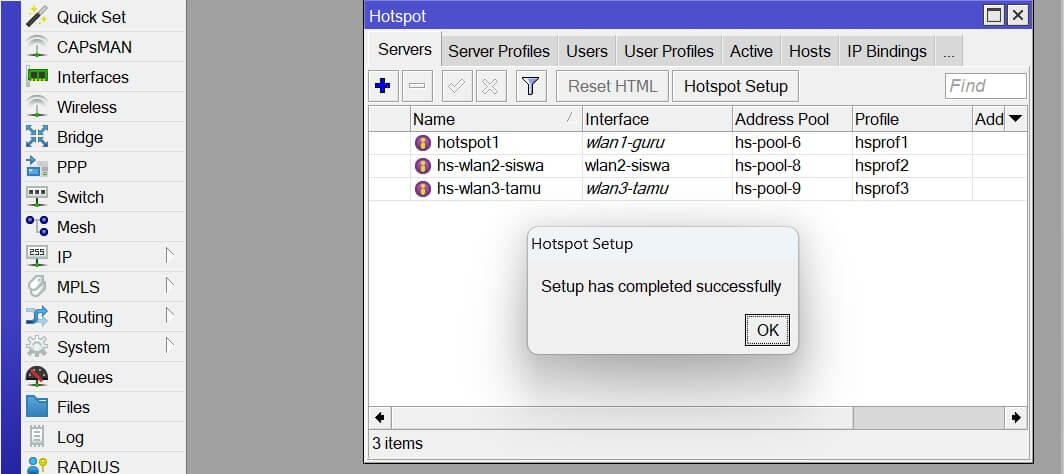
Task: Click the Quick Set wand icon
Action: (x=37, y=17)
